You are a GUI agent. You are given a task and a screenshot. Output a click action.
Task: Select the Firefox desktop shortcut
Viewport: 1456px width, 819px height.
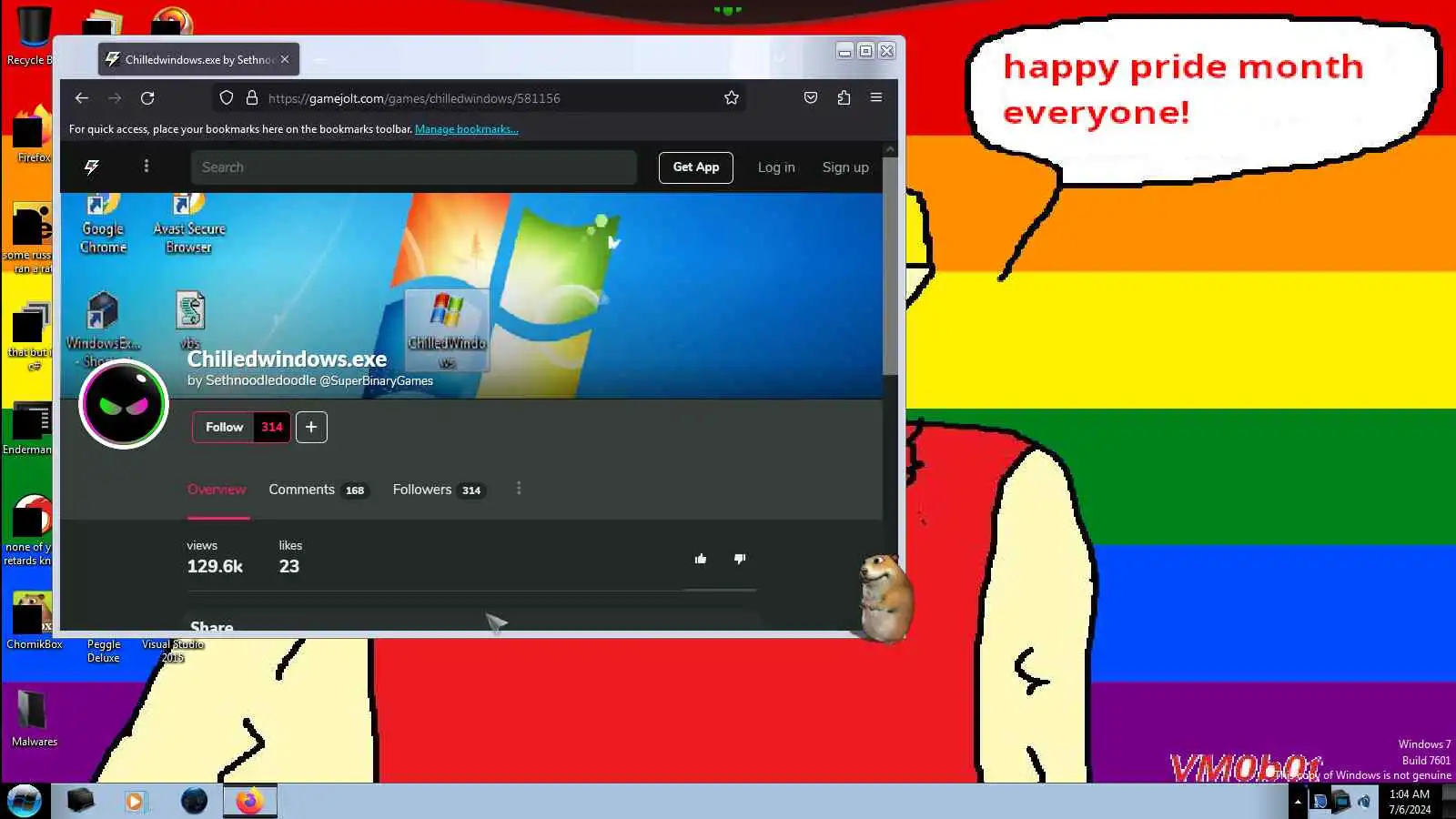point(31,135)
